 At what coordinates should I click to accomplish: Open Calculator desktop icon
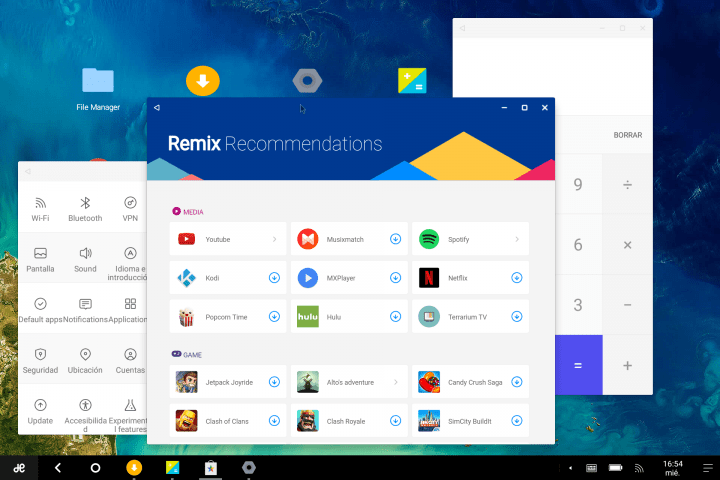(412, 81)
